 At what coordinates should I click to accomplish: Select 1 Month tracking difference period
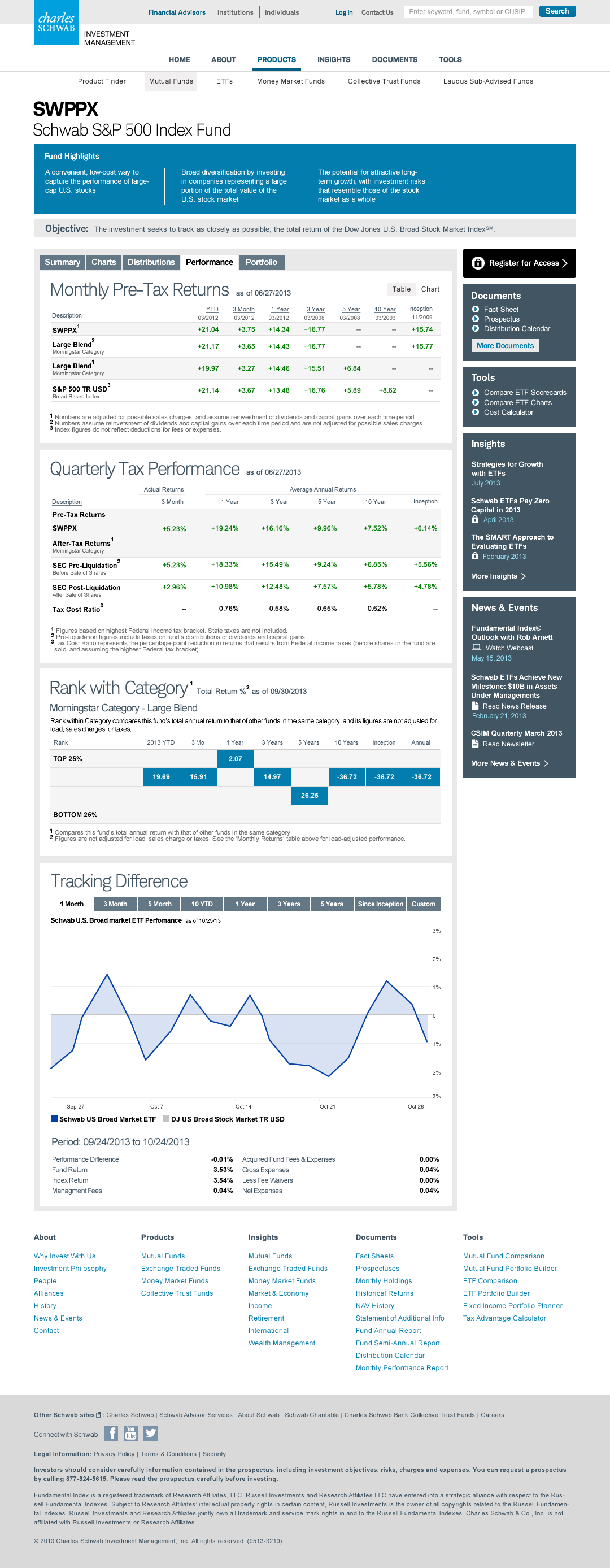72,904
